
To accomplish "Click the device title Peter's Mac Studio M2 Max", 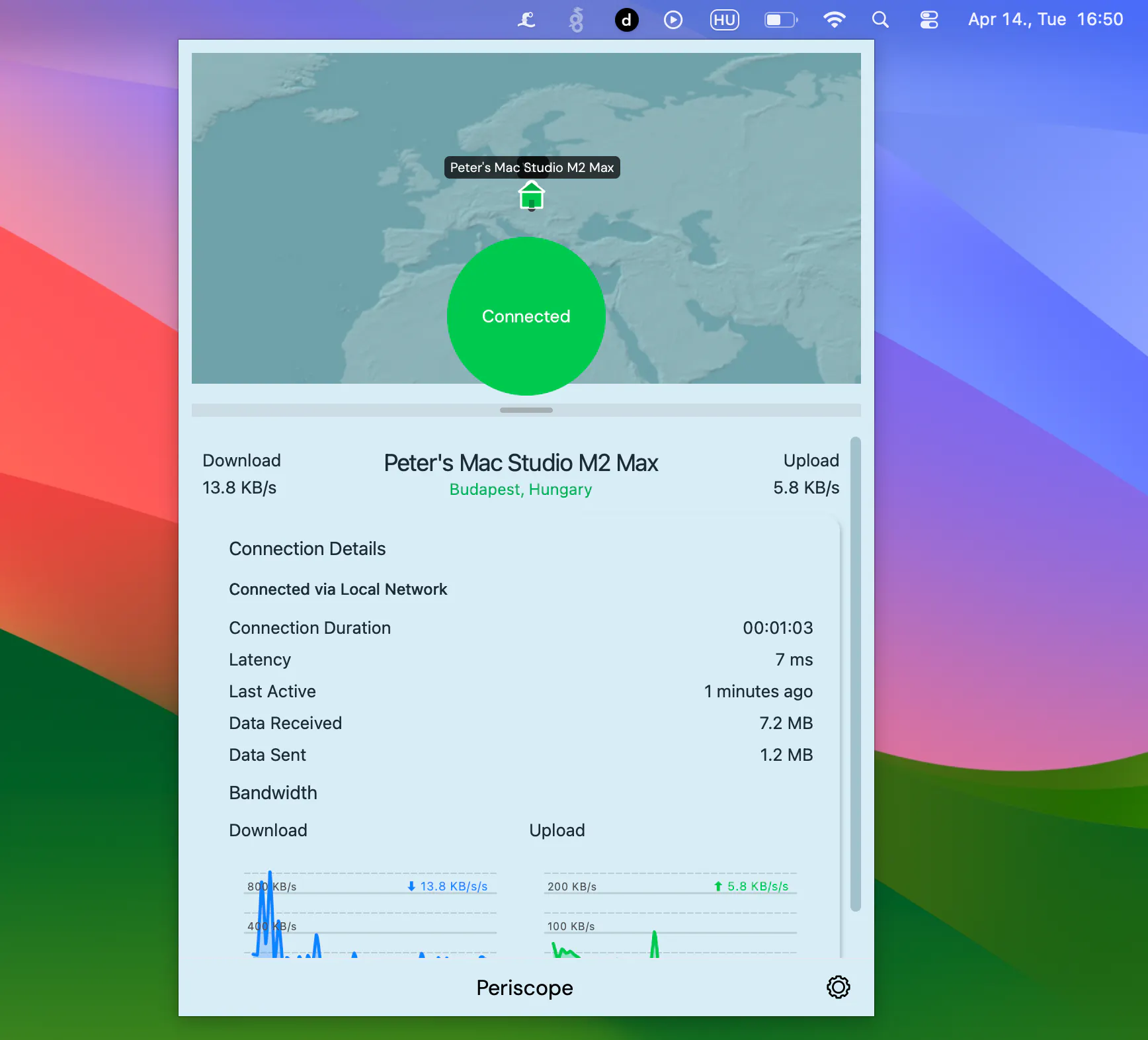I will (x=521, y=462).
